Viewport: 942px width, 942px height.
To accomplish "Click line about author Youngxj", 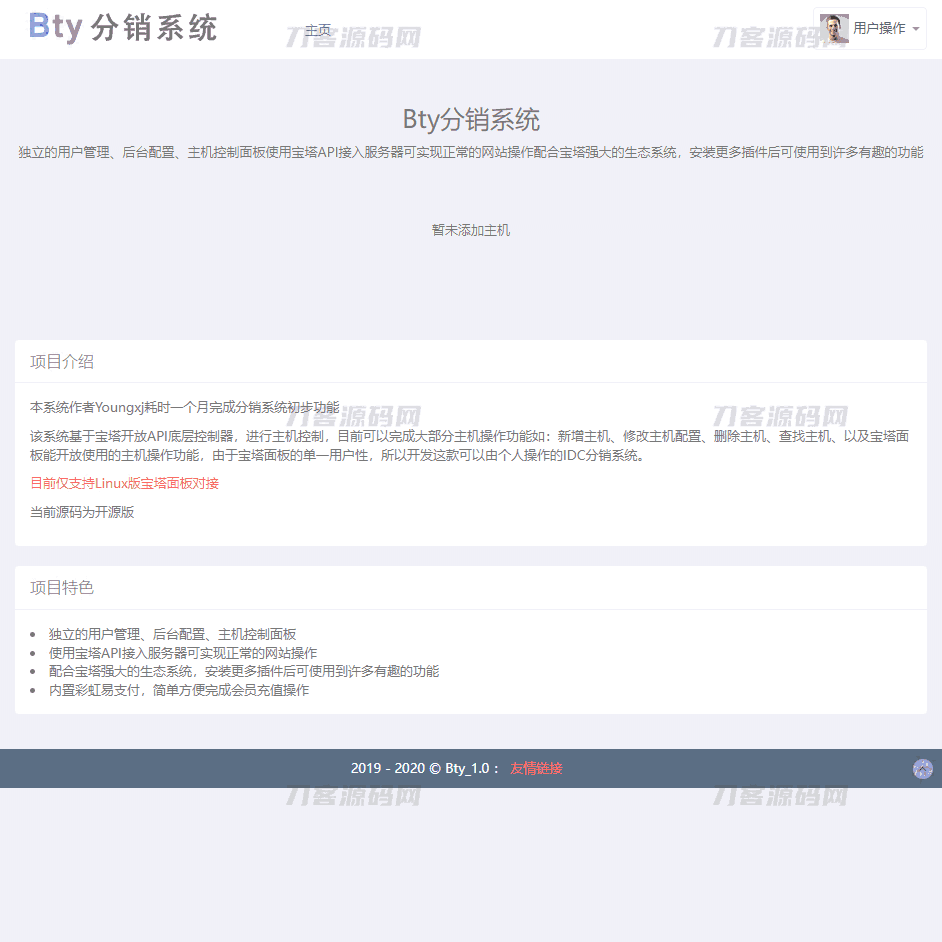I will point(184,407).
